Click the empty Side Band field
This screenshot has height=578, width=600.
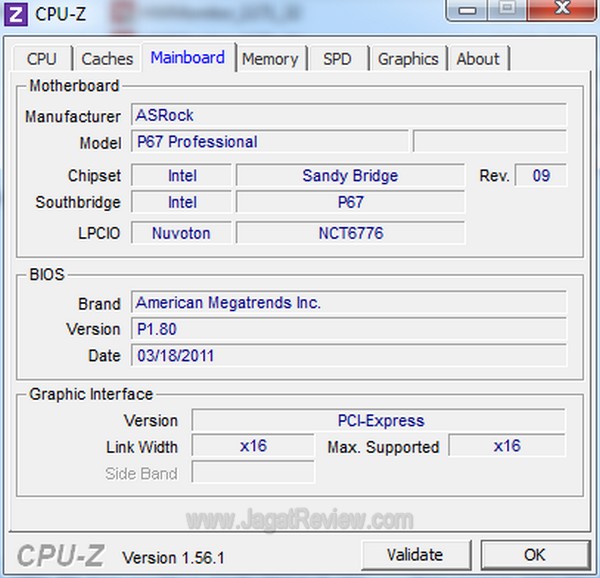coord(253,472)
